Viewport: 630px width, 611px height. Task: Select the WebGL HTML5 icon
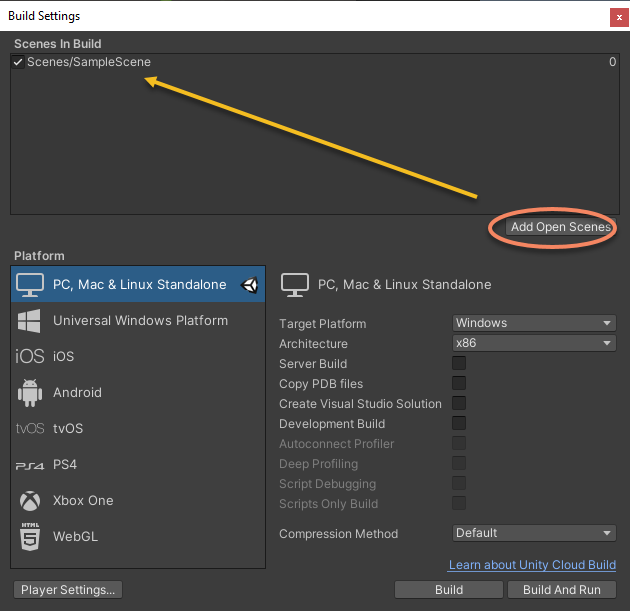[29, 537]
